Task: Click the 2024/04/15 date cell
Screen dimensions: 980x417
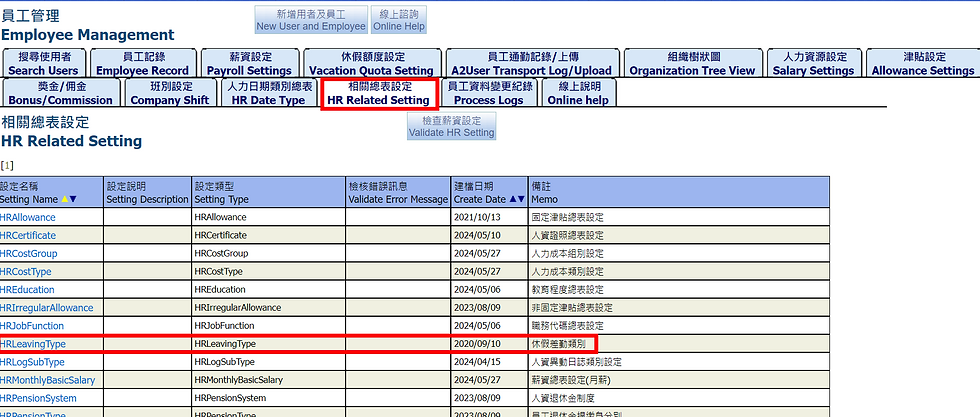Action: point(489,362)
